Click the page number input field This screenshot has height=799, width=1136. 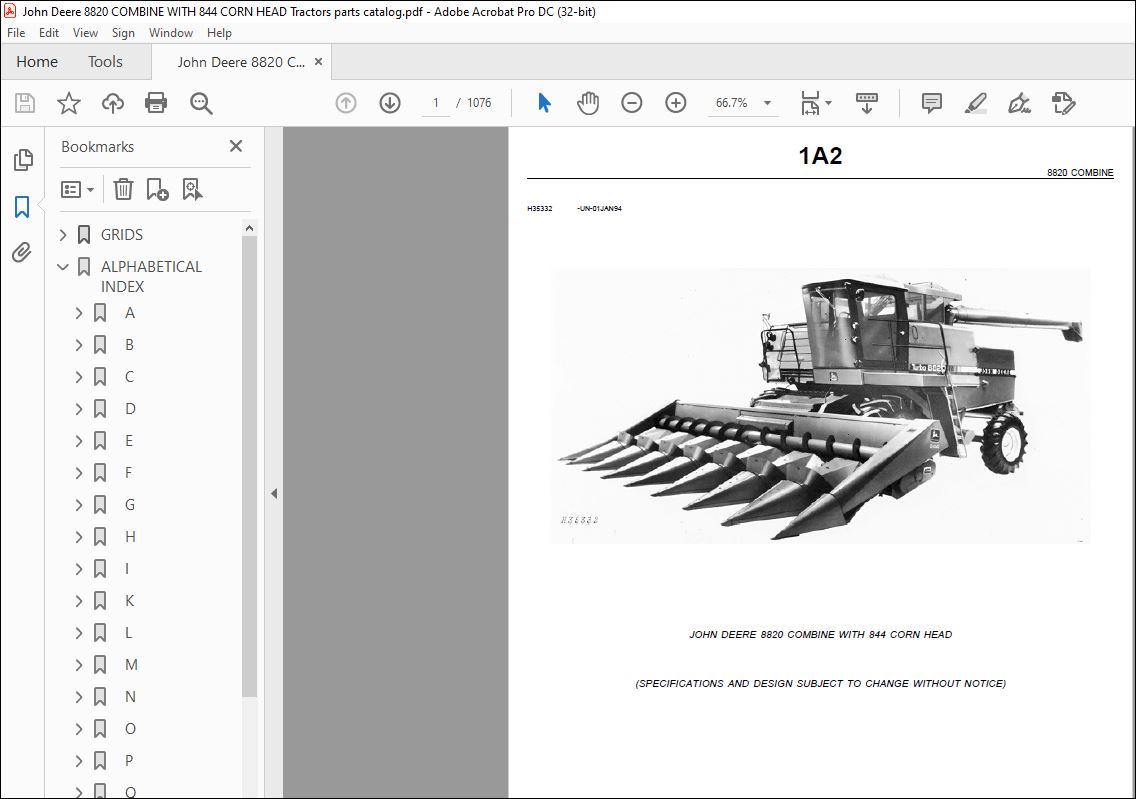436,103
